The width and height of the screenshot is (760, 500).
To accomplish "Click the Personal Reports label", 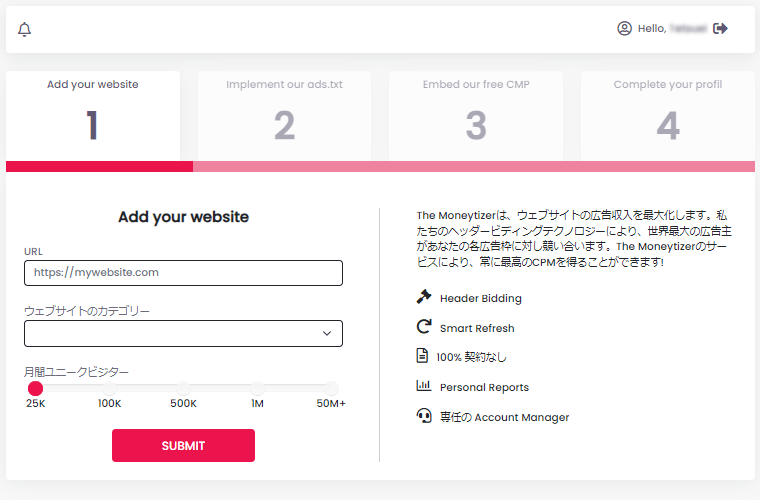I will tap(484, 388).
